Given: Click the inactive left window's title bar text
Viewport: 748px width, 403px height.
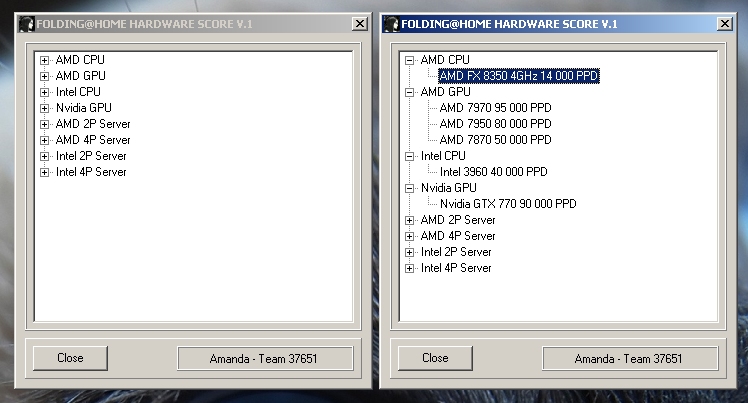Looking at the screenshot, I should (x=144, y=24).
